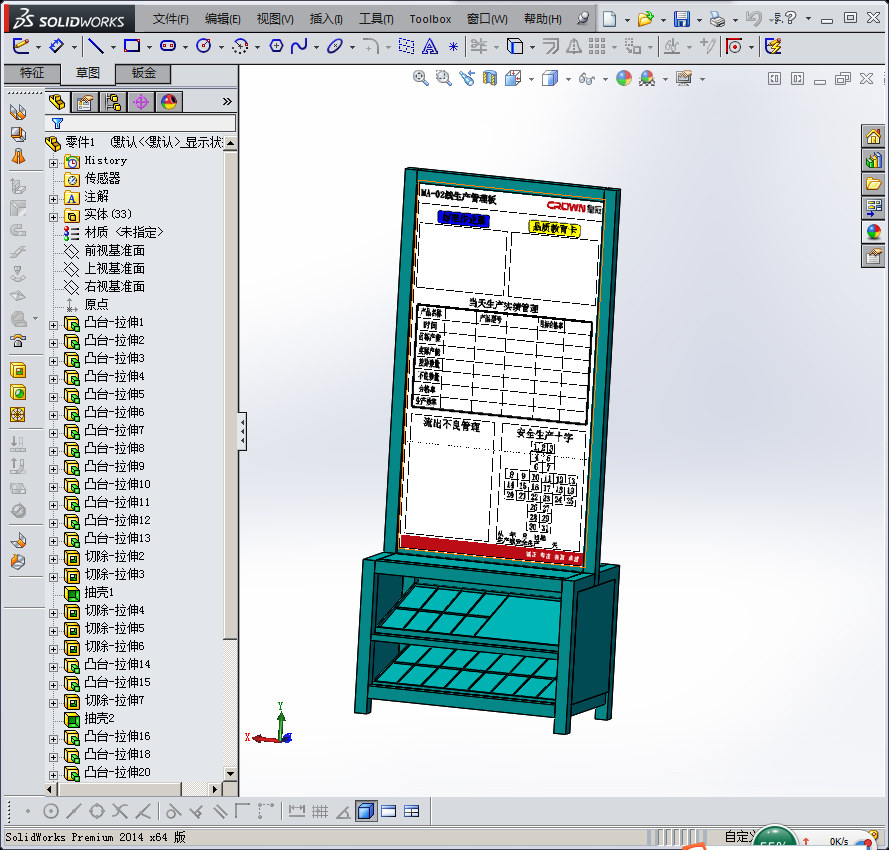889x850 pixels.
Task: Click the network speed tray indicator
Action: 839,841
